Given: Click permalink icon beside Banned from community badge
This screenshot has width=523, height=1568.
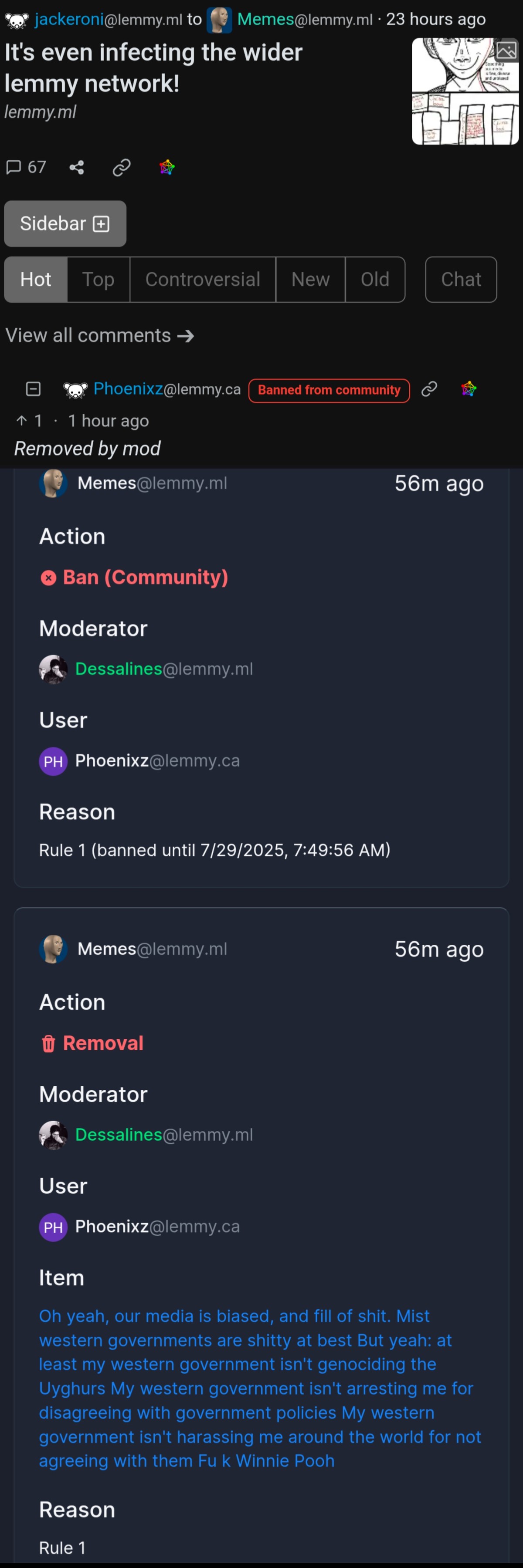Looking at the screenshot, I should pyautogui.click(x=429, y=389).
